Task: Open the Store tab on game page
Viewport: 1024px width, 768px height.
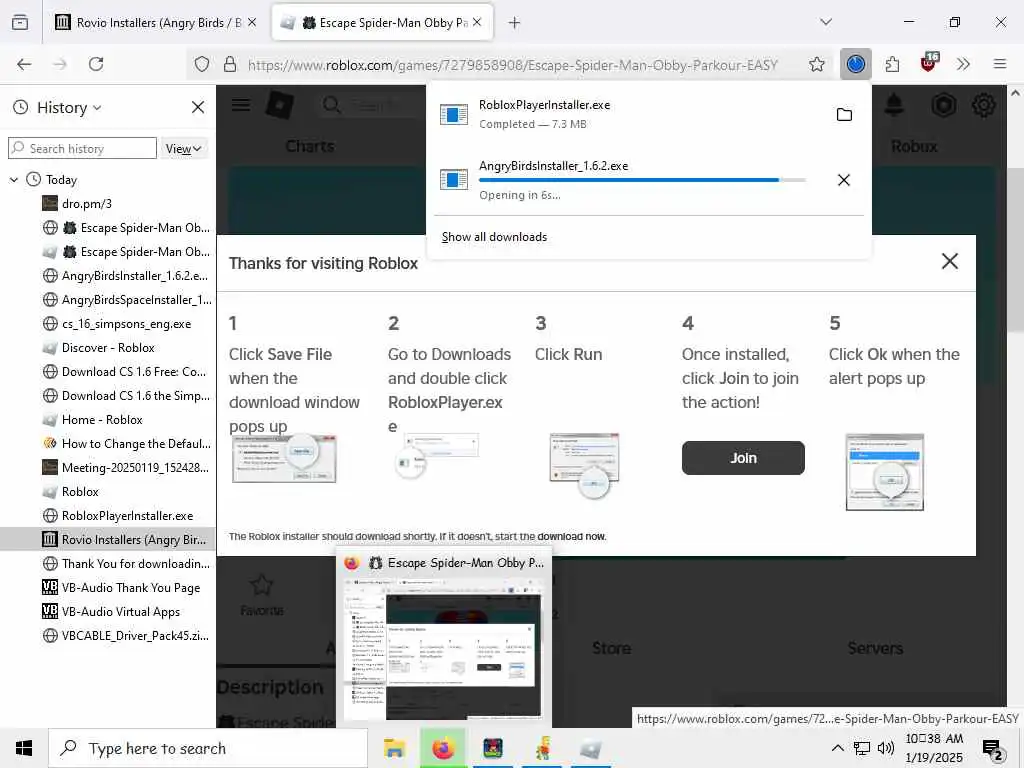Action: (611, 648)
